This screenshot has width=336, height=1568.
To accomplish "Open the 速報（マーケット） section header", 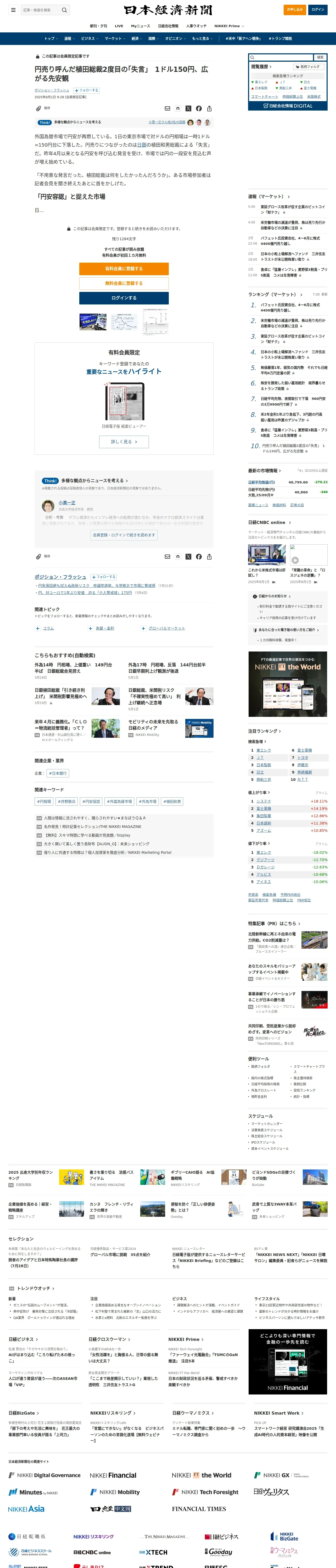I will (x=269, y=197).
